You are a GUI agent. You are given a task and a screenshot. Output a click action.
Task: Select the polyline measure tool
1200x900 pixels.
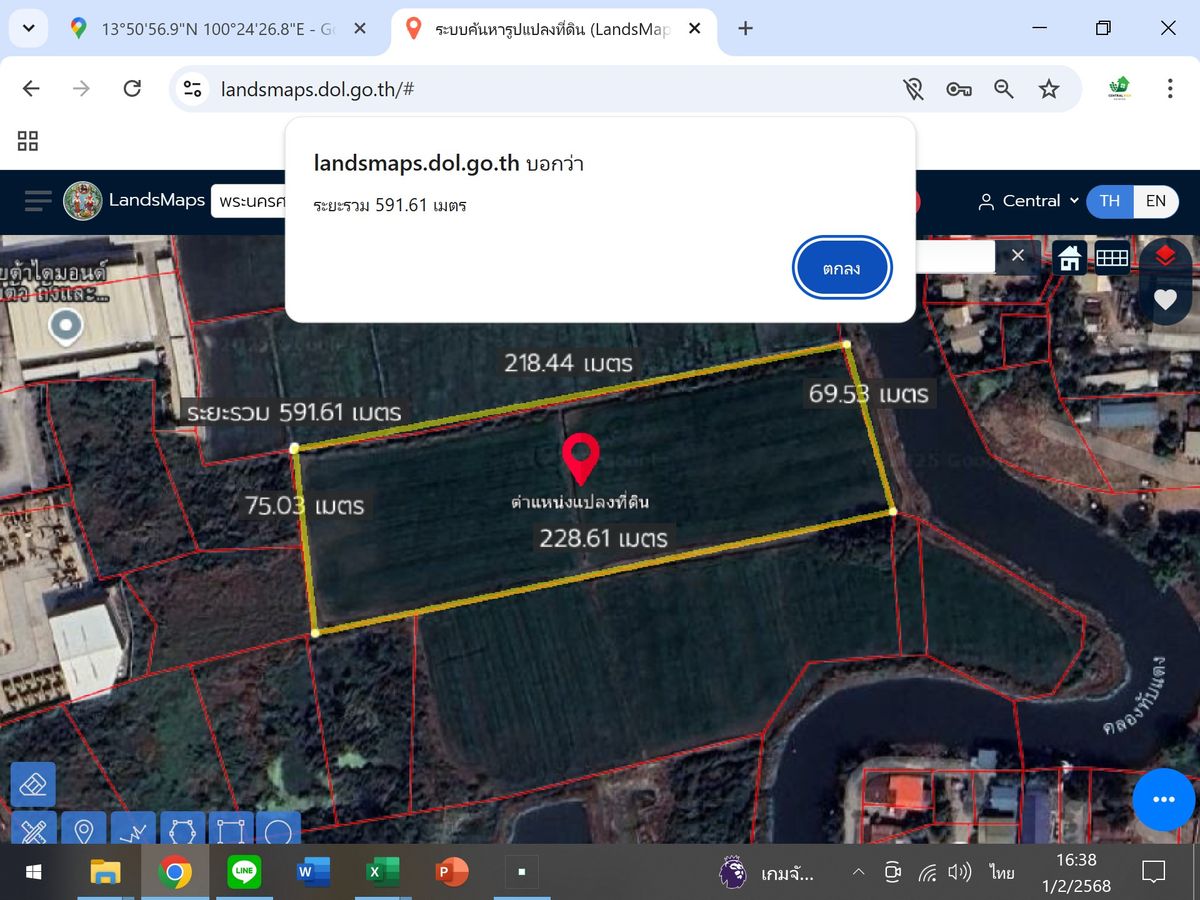click(x=133, y=830)
